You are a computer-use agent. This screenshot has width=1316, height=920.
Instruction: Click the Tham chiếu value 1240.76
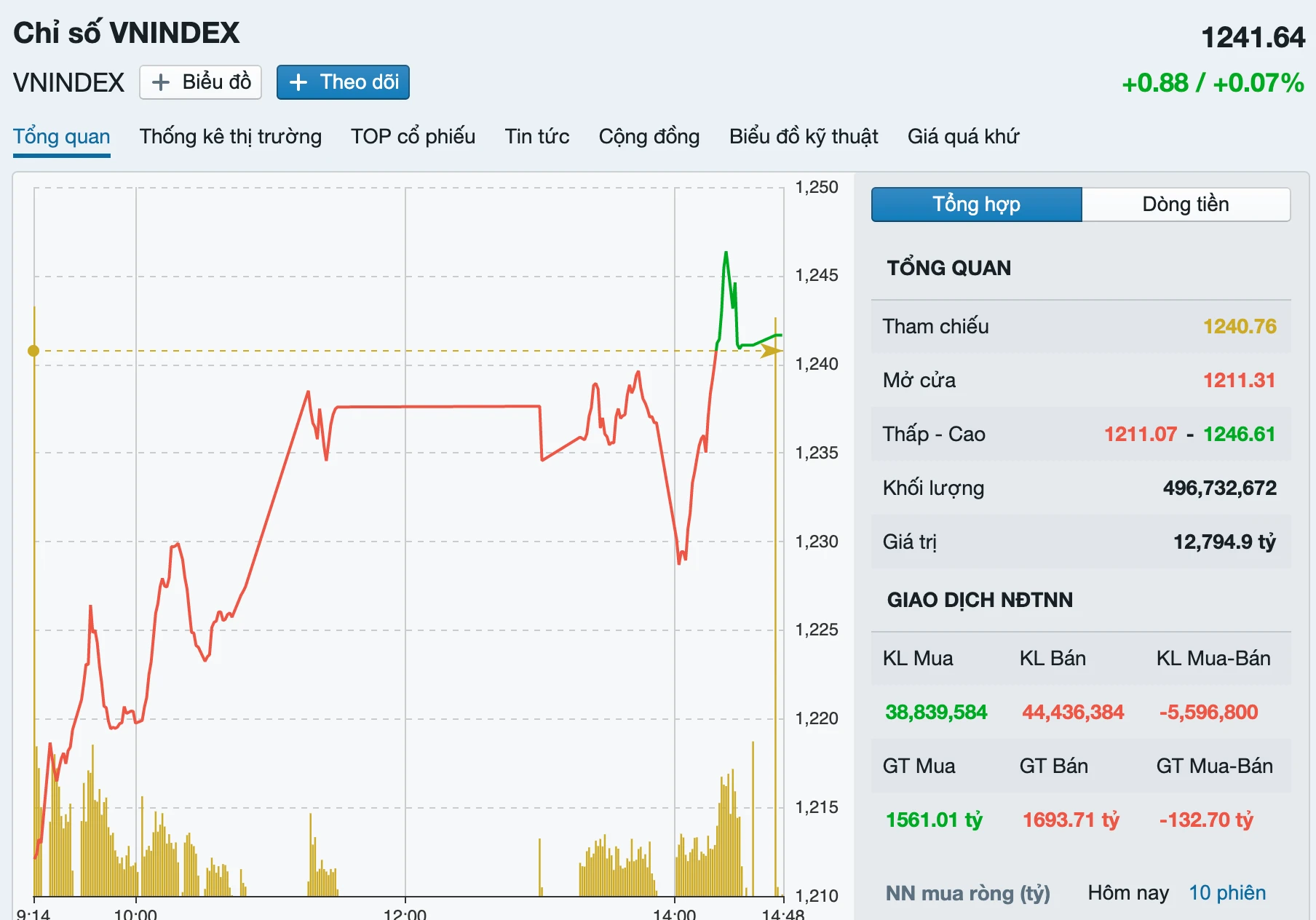[x=1239, y=327]
